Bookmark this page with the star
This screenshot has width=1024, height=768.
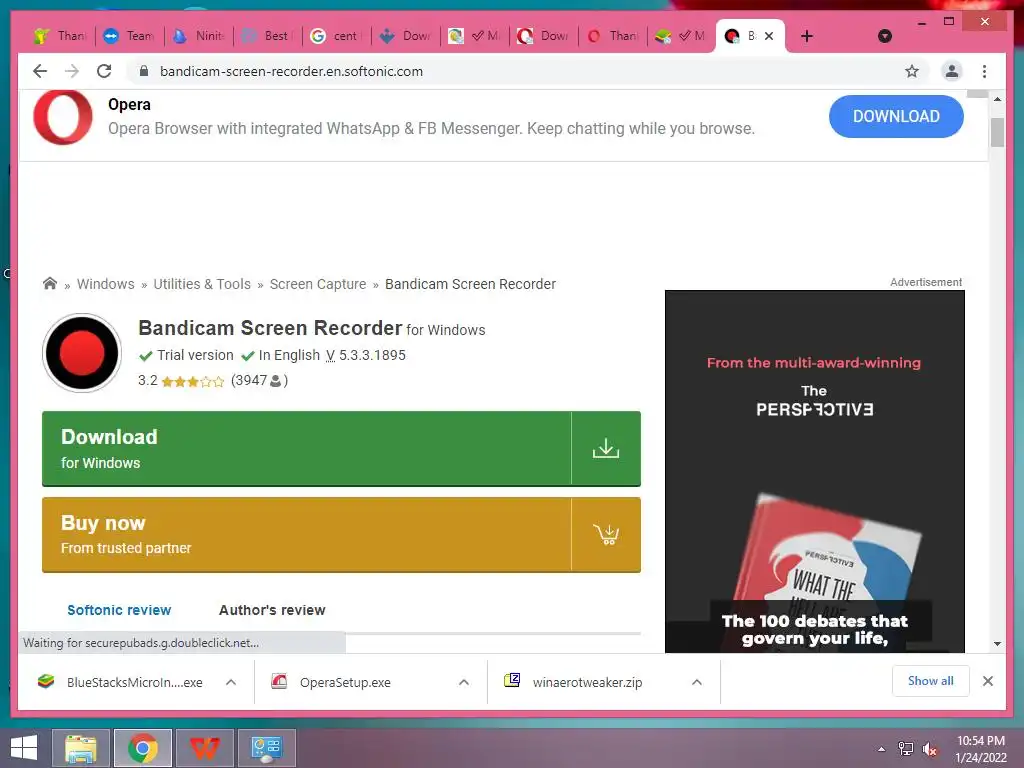click(912, 71)
